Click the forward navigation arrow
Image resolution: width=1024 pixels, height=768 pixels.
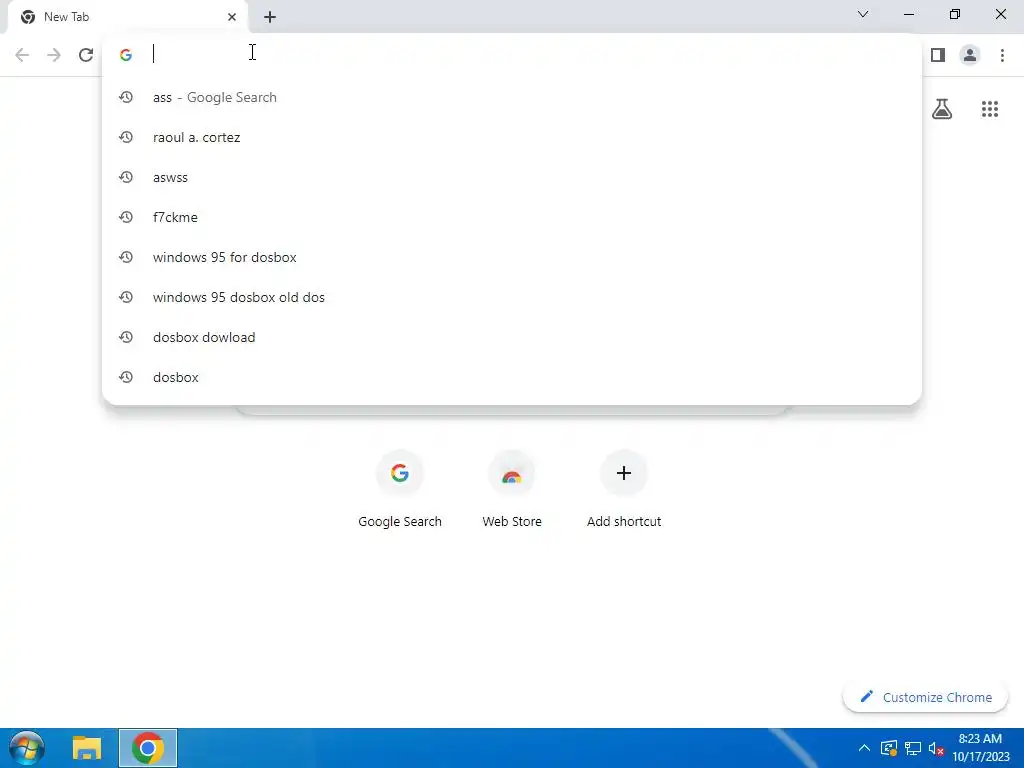click(x=54, y=55)
